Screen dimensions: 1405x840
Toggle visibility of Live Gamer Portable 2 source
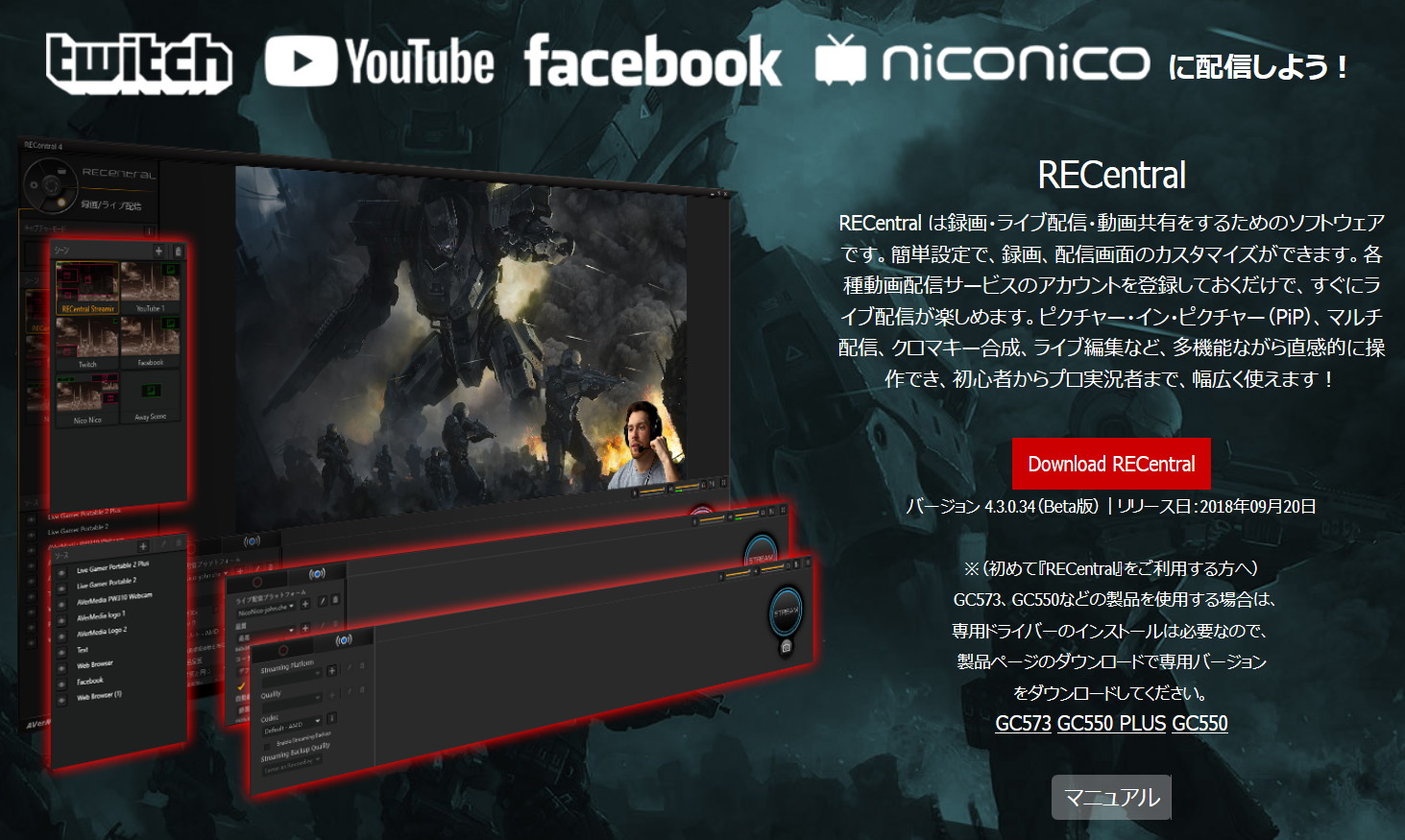coord(61,588)
